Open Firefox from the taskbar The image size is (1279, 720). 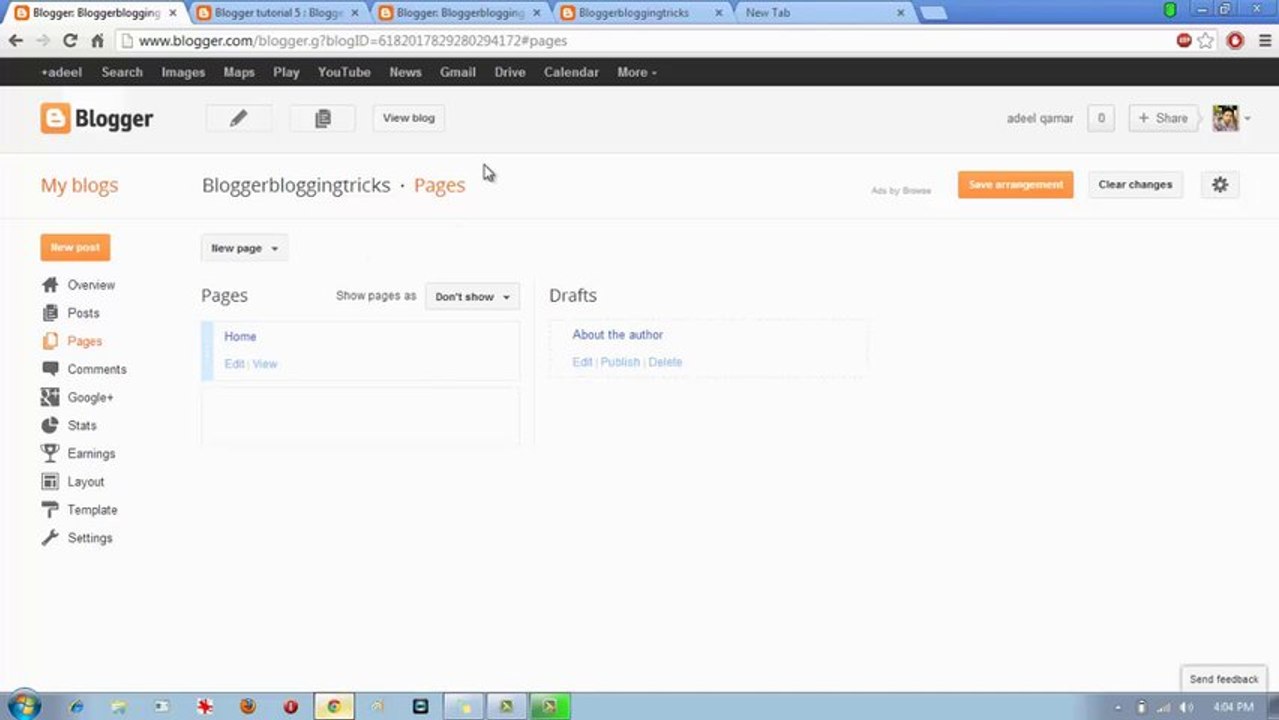[247, 706]
